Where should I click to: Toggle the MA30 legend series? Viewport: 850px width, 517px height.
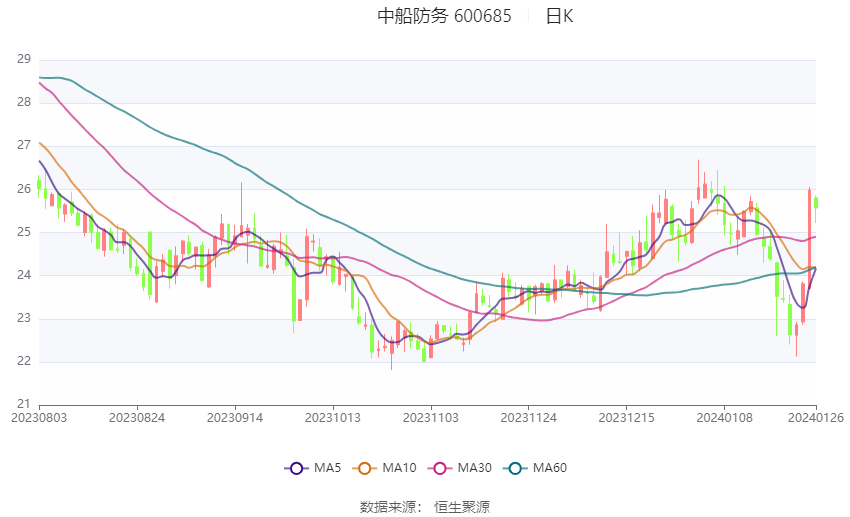pos(460,468)
